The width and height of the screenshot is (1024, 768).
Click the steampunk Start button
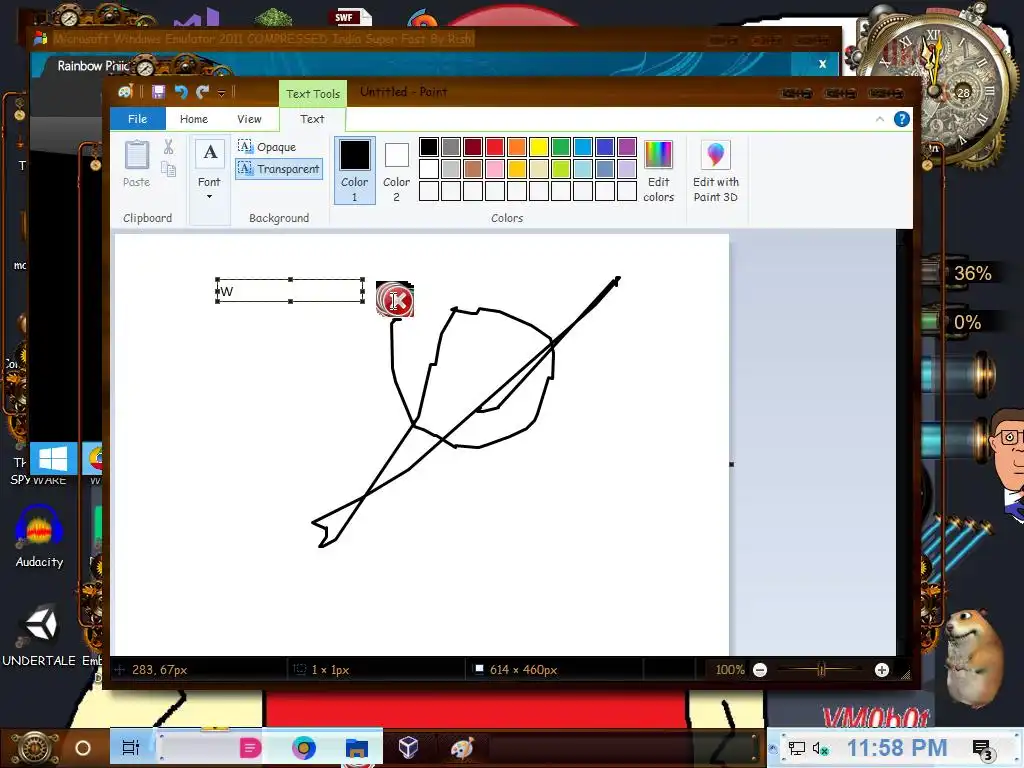click(36, 748)
